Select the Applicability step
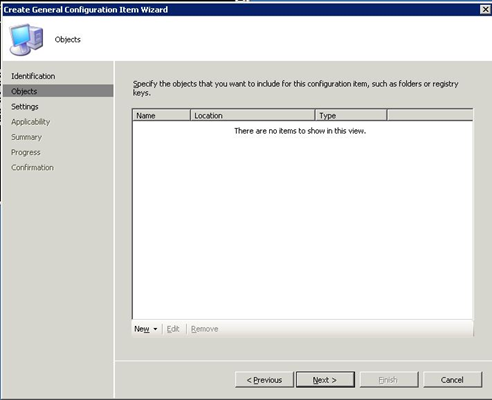The image size is (492, 400). tap(31, 122)
